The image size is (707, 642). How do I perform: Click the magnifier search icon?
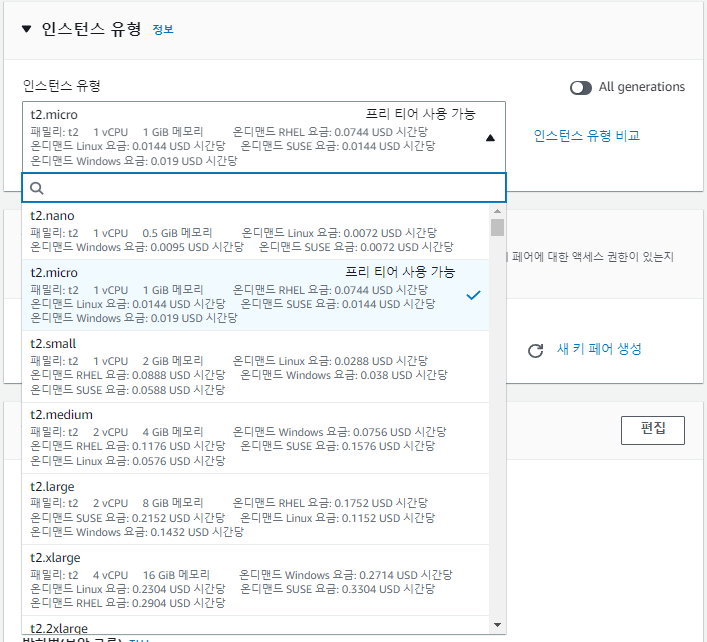pos(37,188)
